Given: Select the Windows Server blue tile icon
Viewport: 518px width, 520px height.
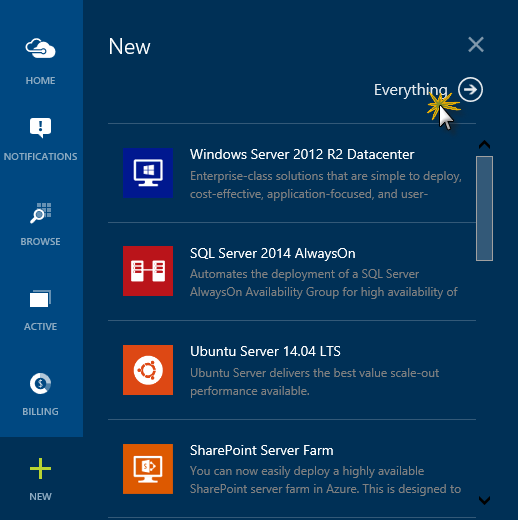Looking at the screenshot, I should (x=148, y=173).
